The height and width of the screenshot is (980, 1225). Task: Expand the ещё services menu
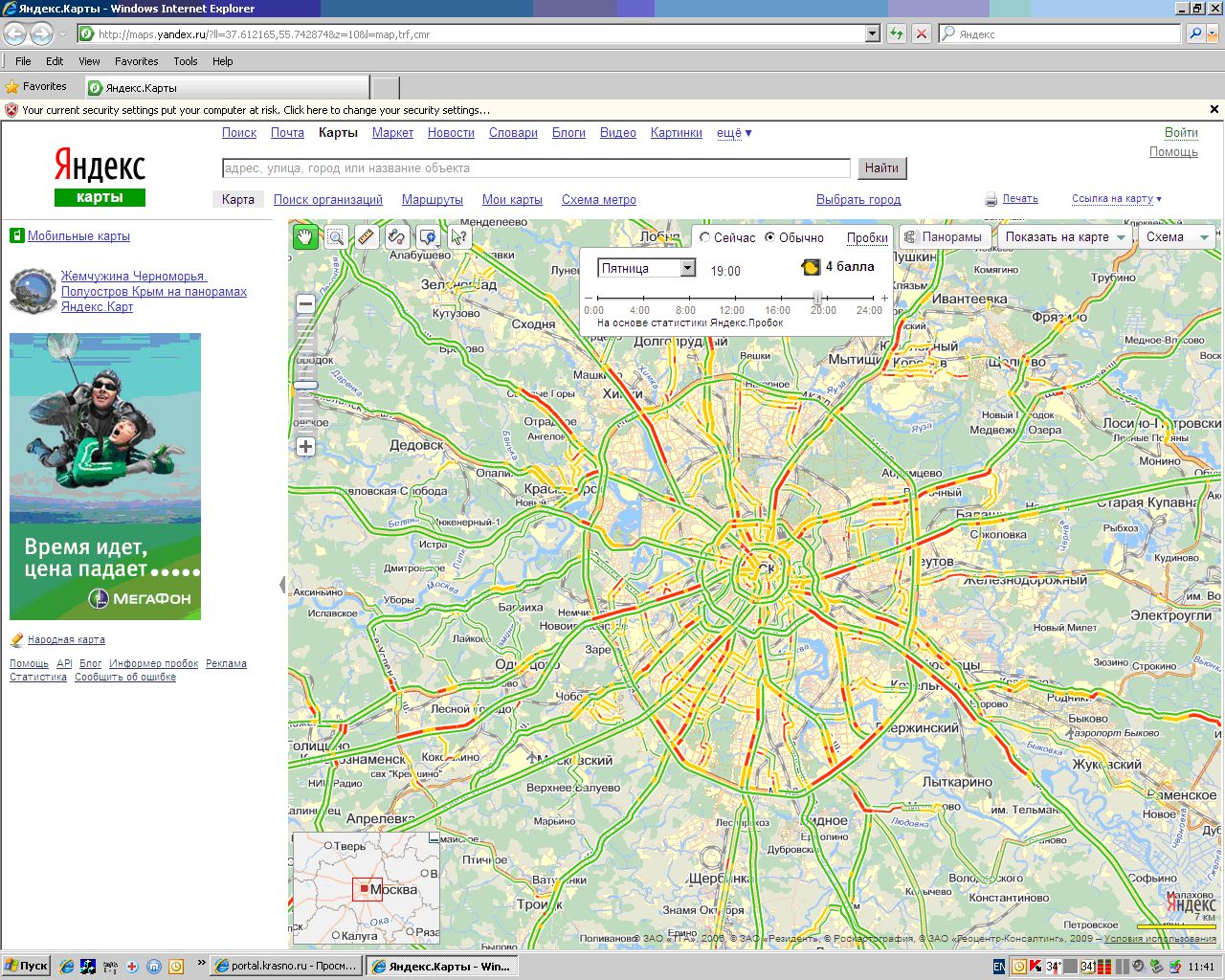pyautogui.click(x=734, y=133)
